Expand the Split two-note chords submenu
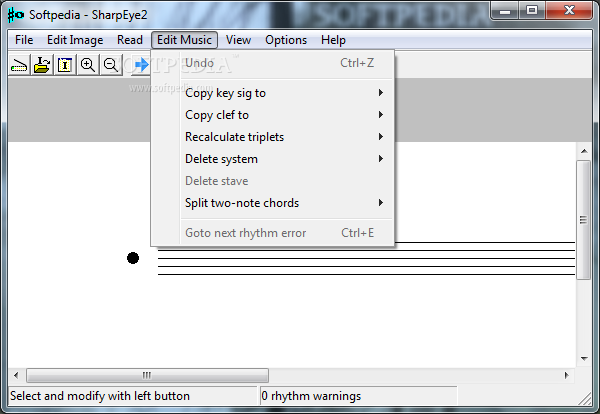 click(272, 203)
